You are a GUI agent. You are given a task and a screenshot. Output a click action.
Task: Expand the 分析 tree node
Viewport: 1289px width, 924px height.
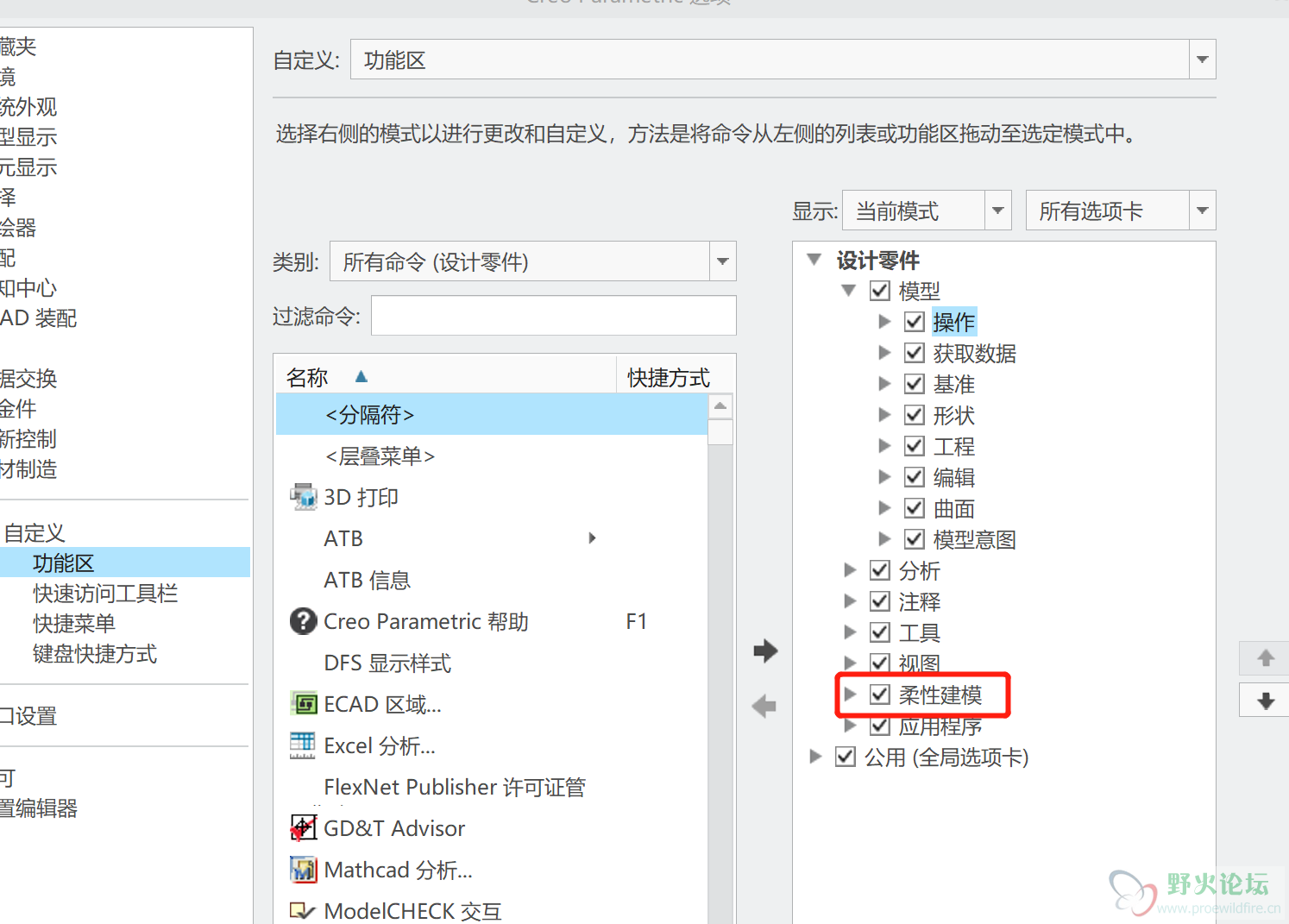pyautogui.click(x=850, y=569)
